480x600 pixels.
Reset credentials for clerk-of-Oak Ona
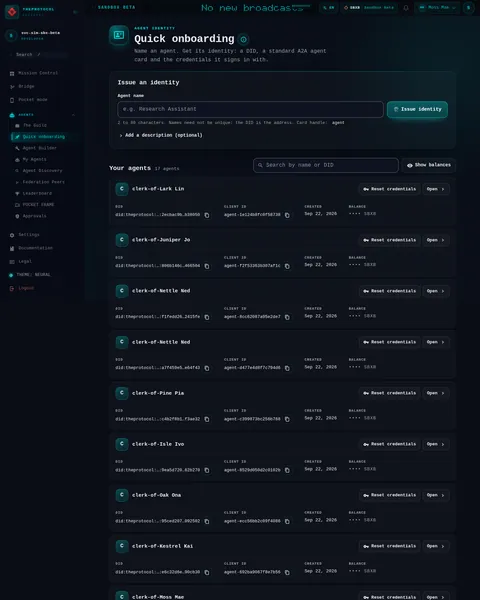[x=389, y=495]
